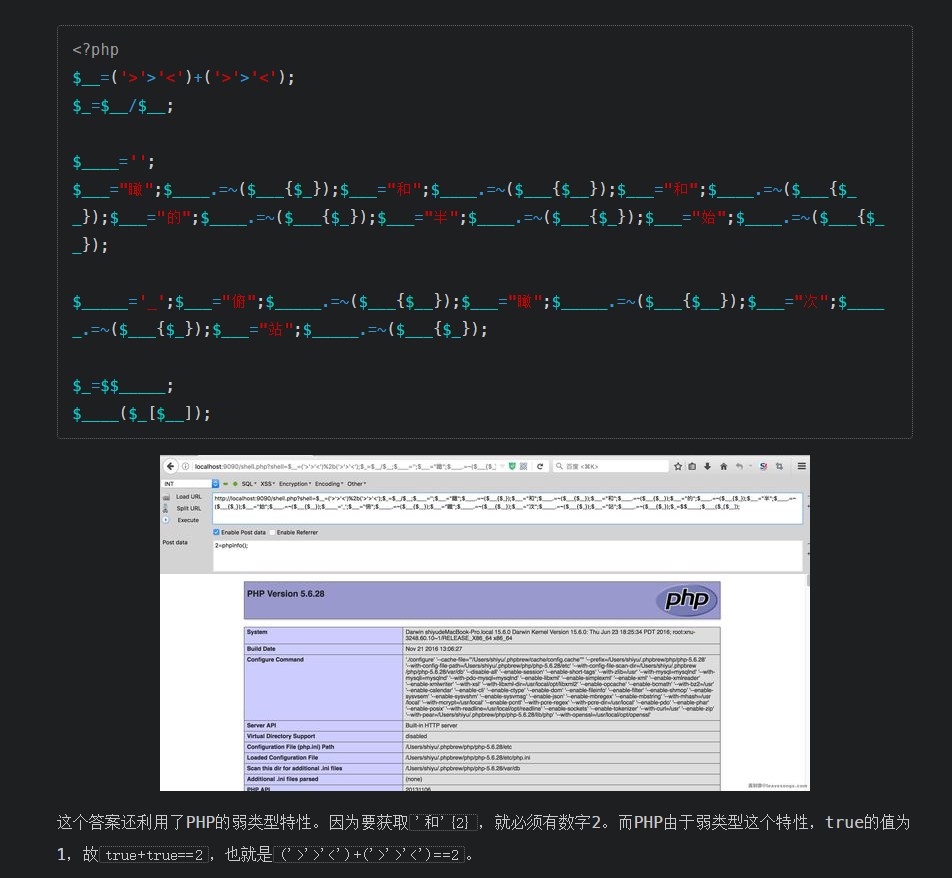This screenshot has width=952, height=878.
Task: Open the Encoding dropdown
Action: click(327, 483)
